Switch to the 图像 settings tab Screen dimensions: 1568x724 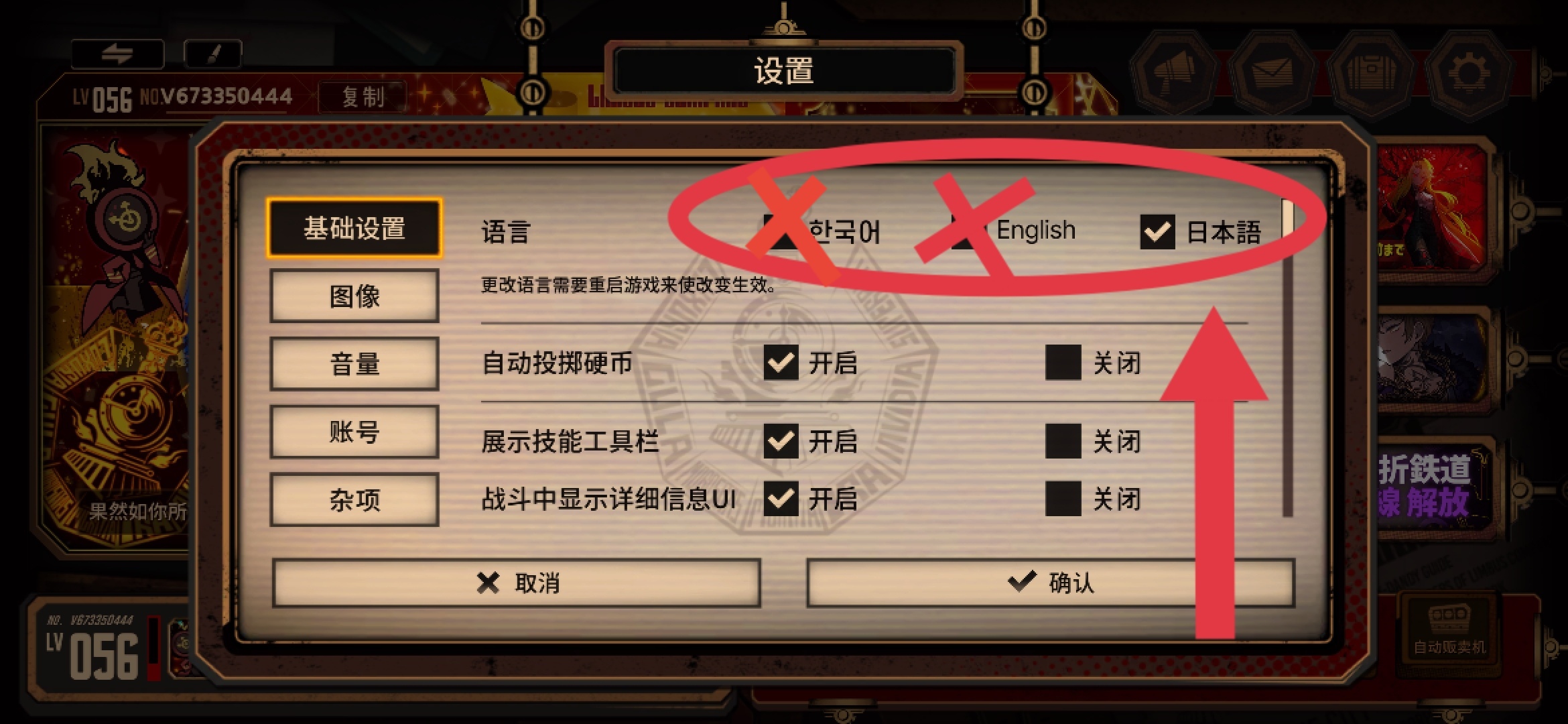354,296
